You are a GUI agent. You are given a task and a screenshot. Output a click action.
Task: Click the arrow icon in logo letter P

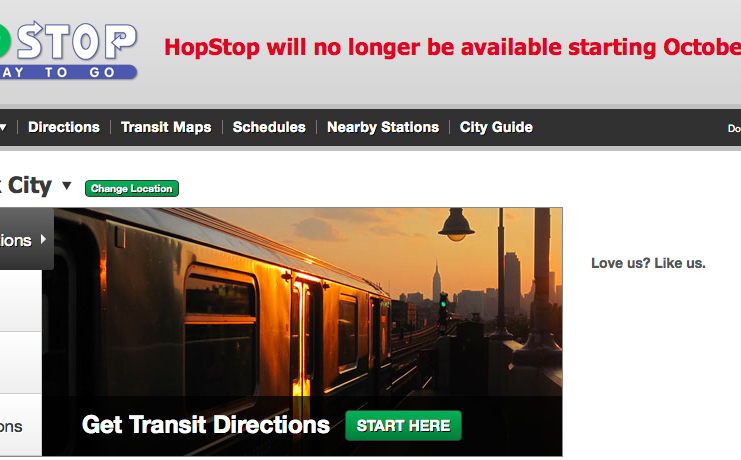point(119,39)
